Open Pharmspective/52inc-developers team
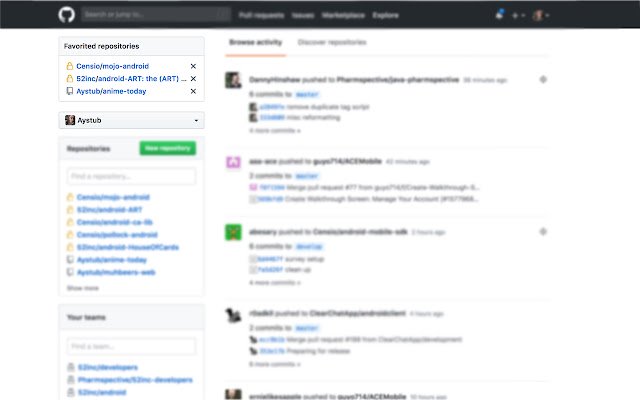Image resolution: width=640 pixels, height=400 pixels. tap(135, 380)
